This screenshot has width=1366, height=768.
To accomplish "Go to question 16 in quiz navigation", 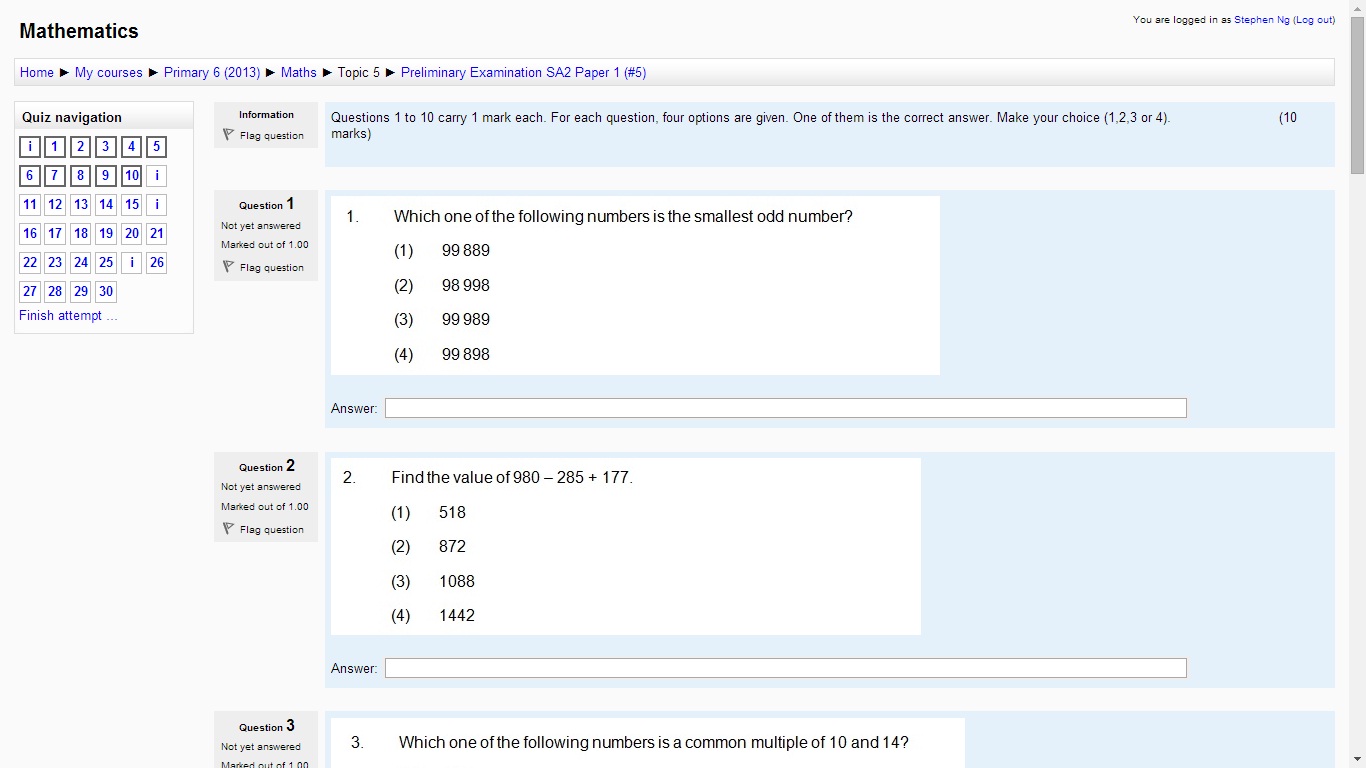I will pyautogui.click(x=30, y=234).
